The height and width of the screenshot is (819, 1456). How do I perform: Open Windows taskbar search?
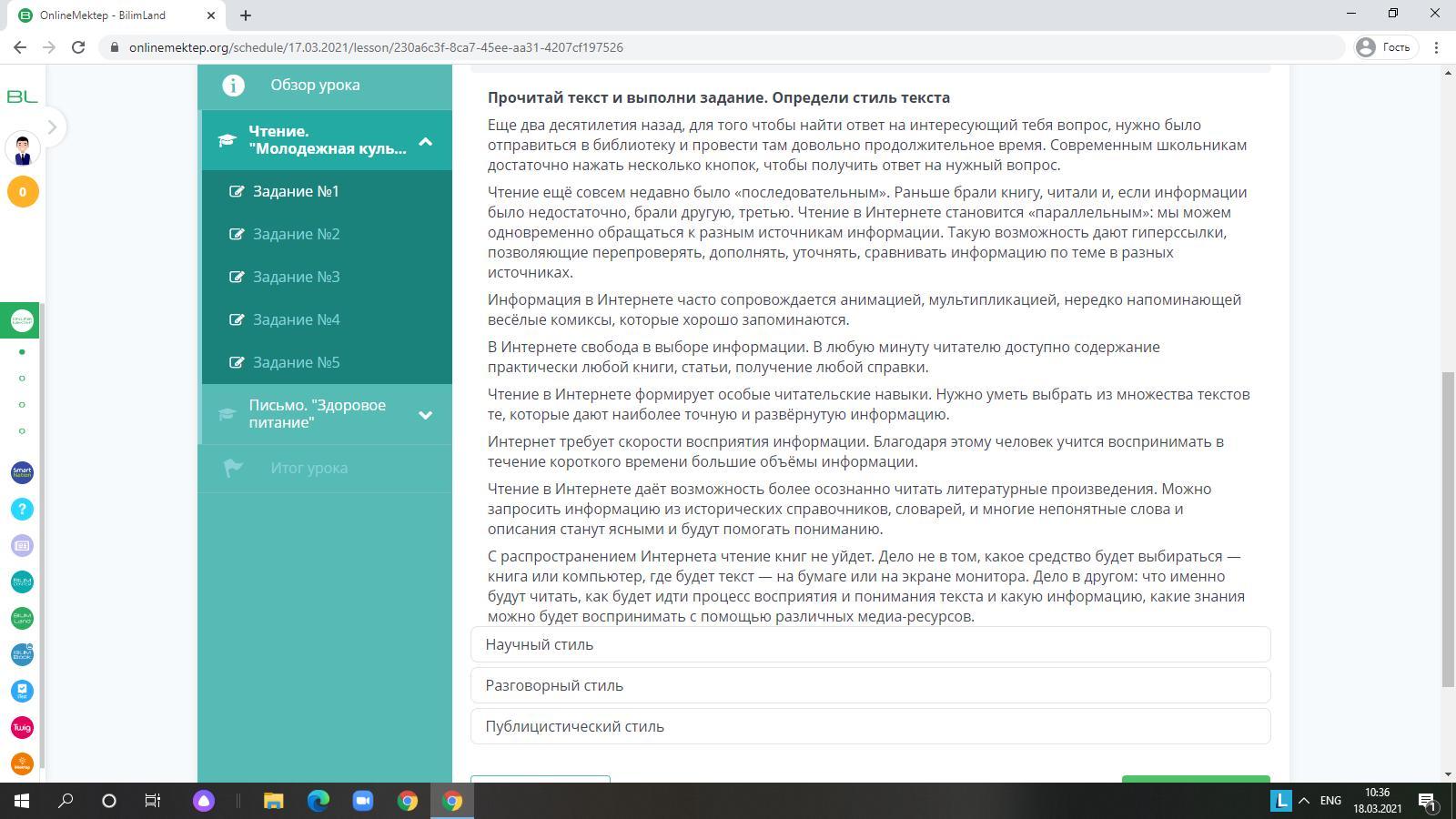click(x=66, y=801)
